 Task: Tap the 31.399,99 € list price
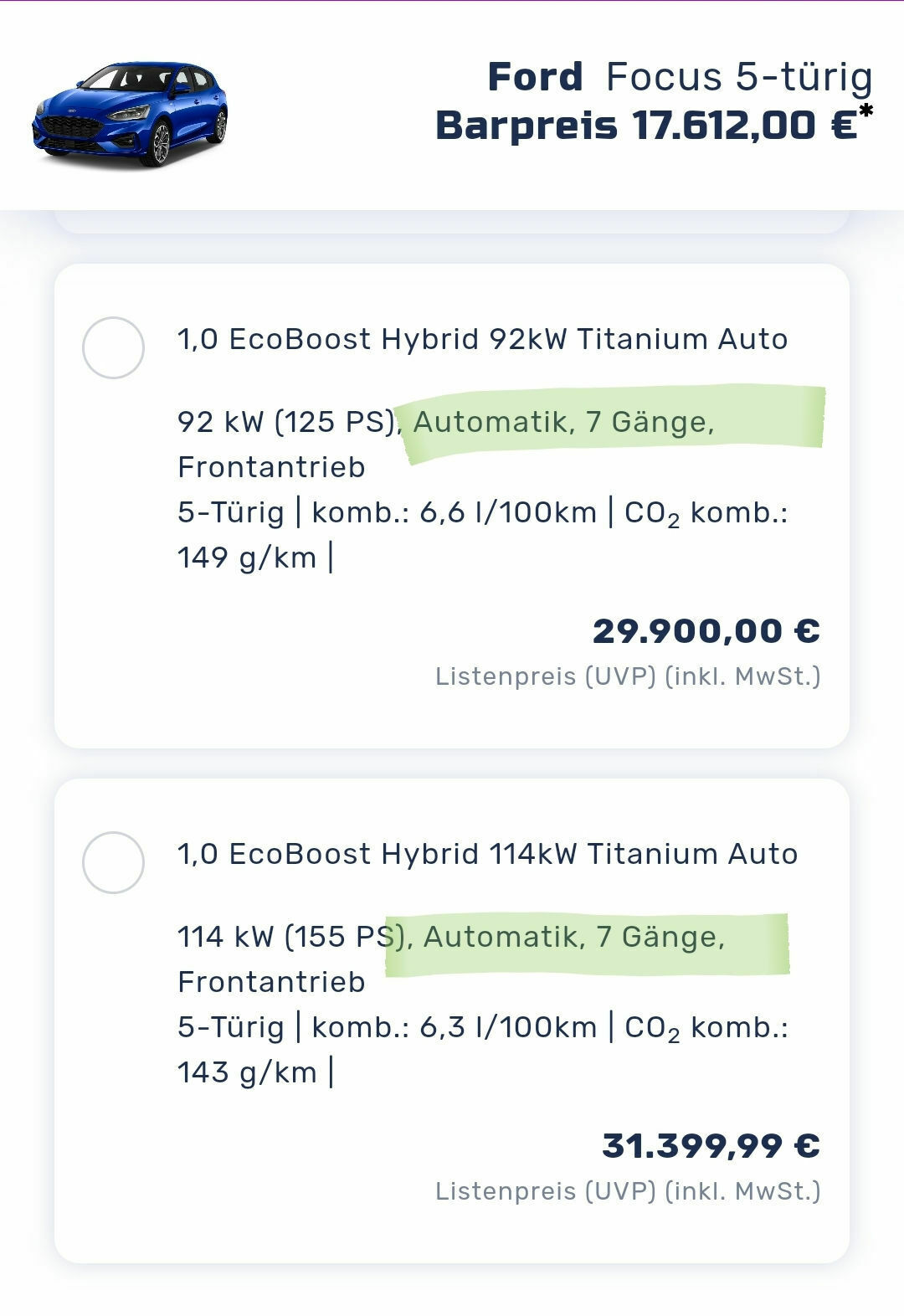(x=711, y=1145)
